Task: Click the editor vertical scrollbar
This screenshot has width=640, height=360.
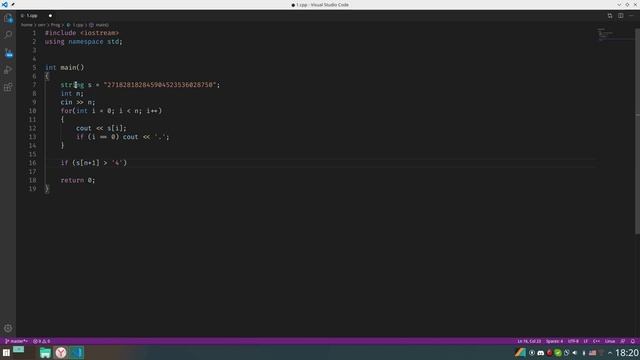Action: click(637, 131)
